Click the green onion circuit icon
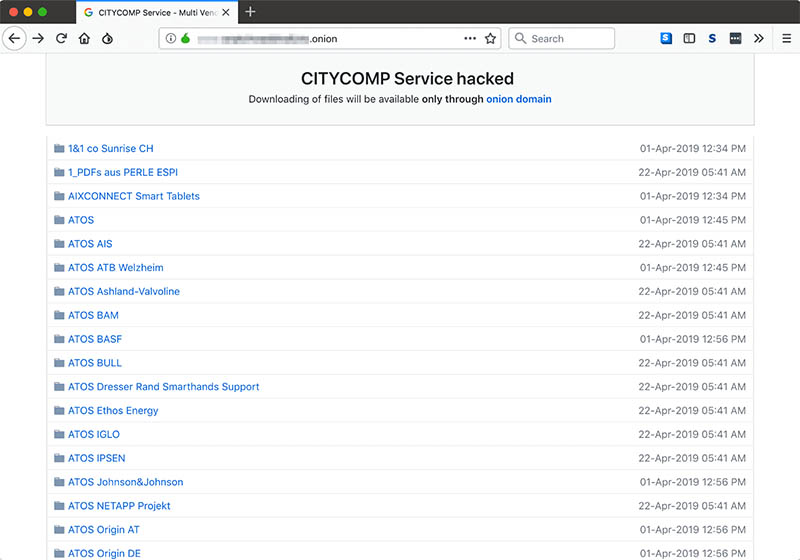800x560 pixels. pyautogui.click(x=185, y=38)
